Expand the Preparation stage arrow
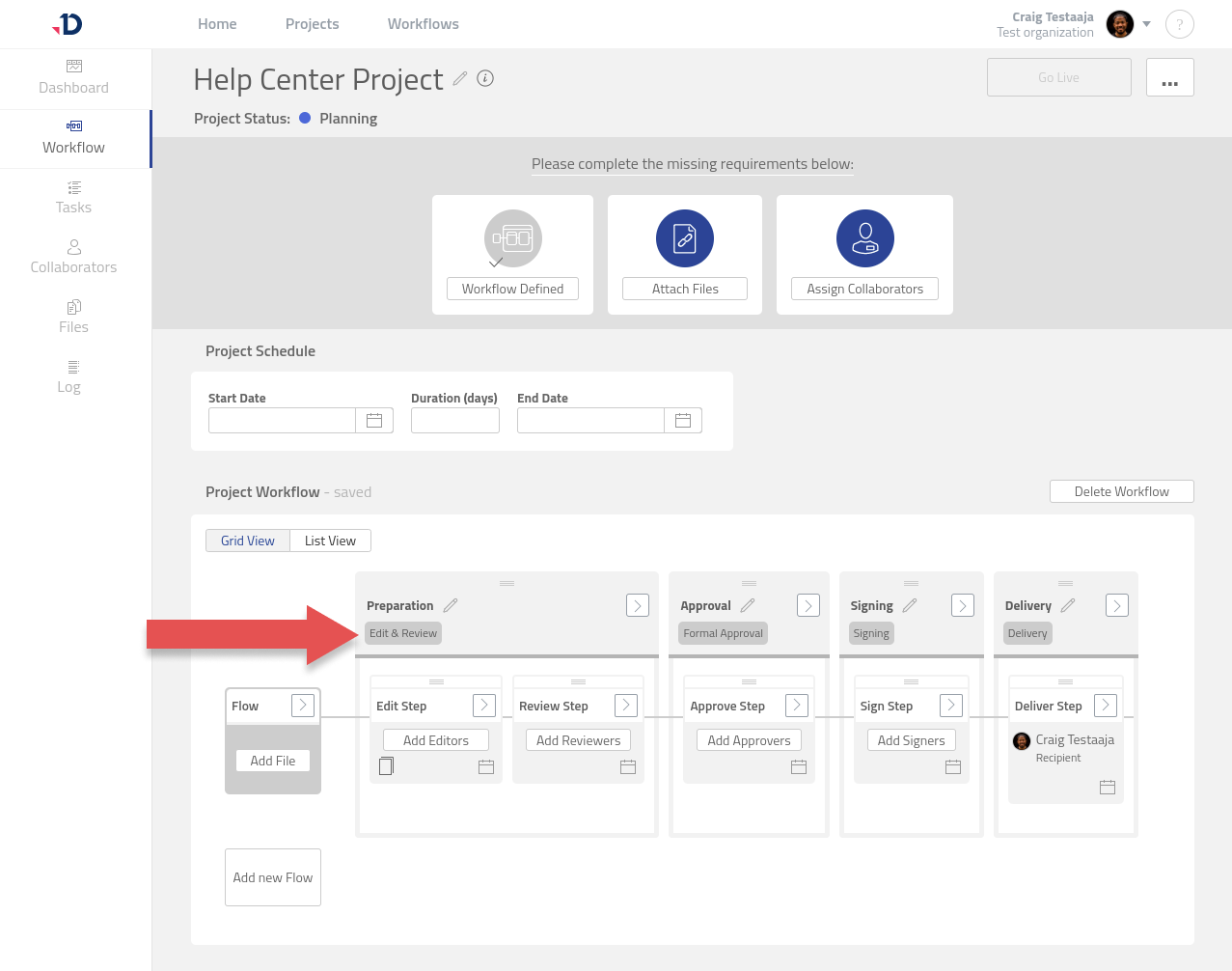 click(x=637, y=605)
